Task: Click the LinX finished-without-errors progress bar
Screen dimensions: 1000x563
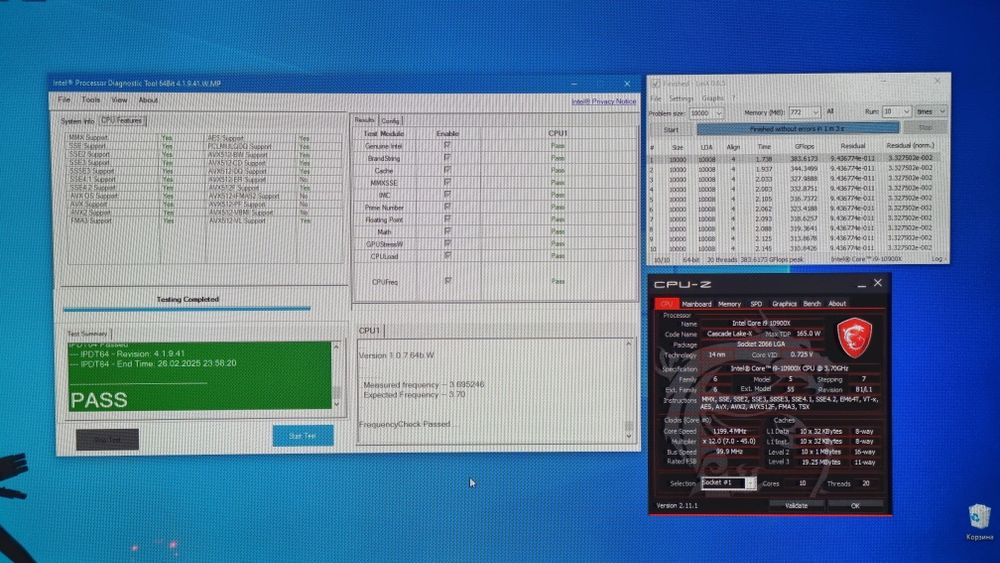Action: [797, 128]
